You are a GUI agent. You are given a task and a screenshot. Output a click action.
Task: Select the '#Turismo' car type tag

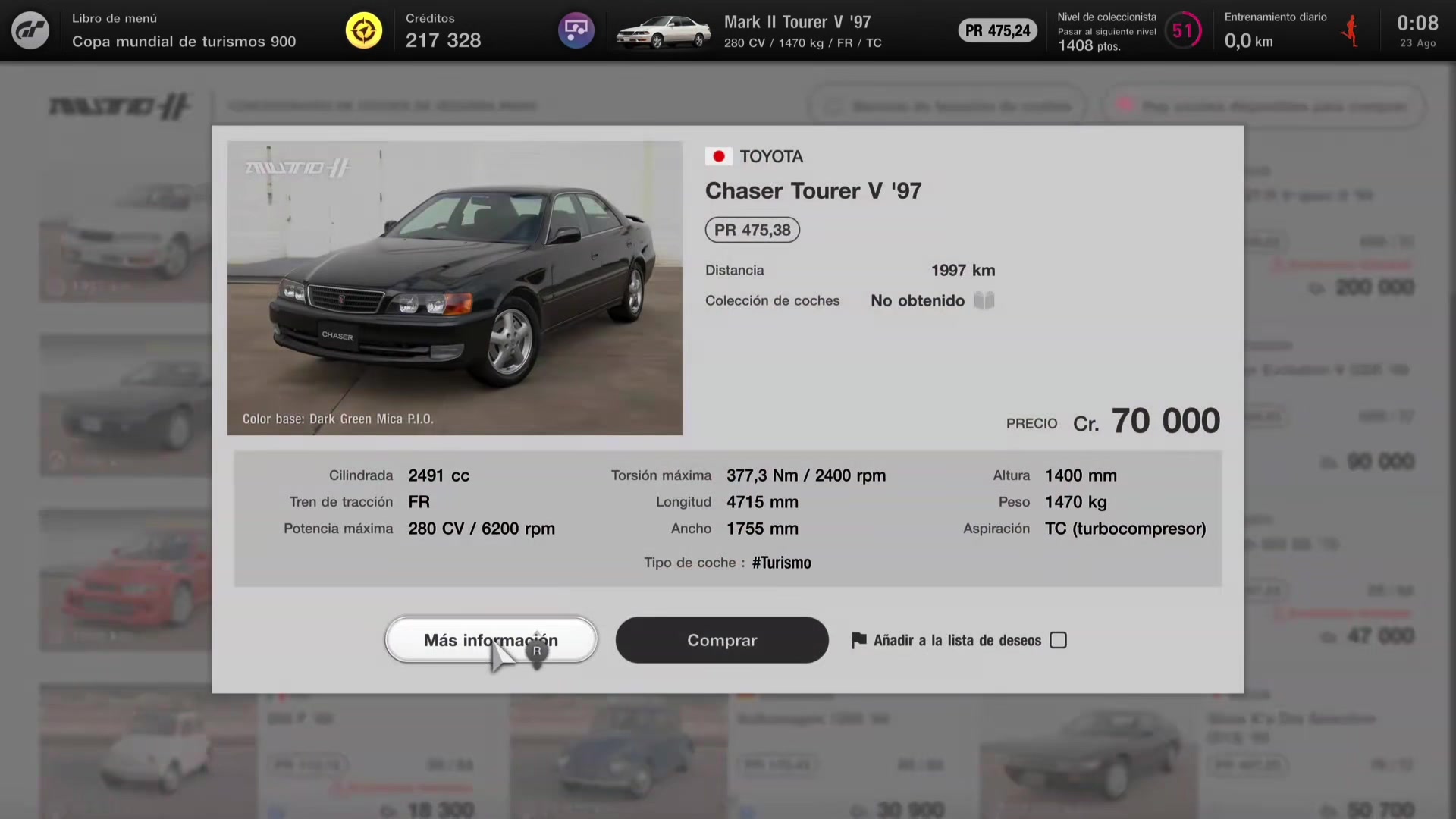pyautogui.click(x=782, y=563)
